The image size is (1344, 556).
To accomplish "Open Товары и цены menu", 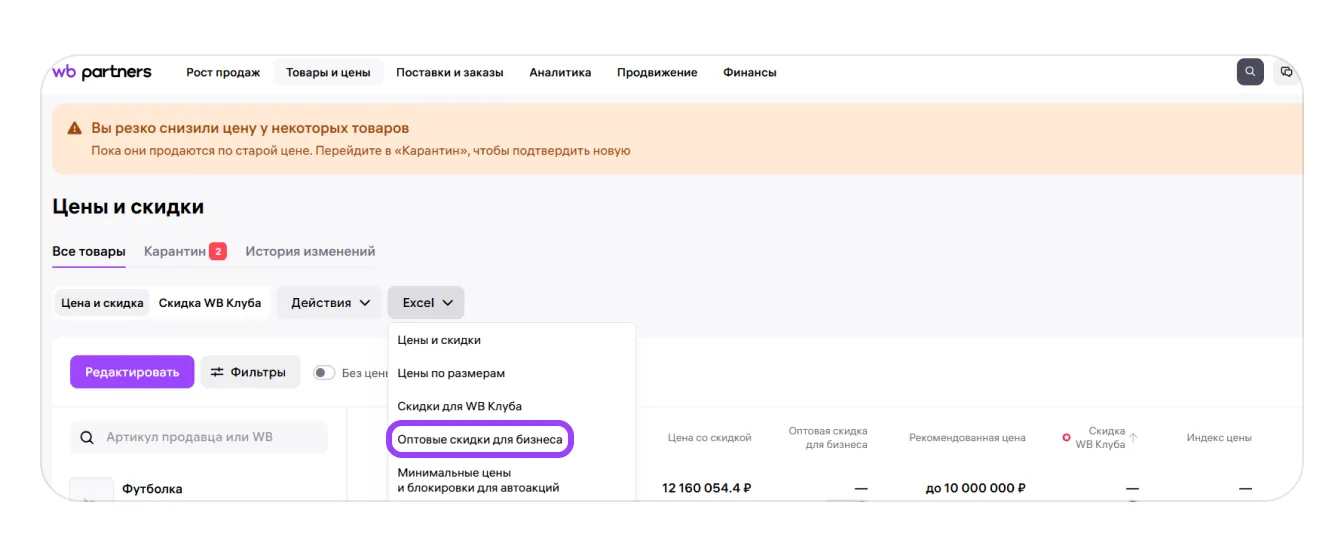I will click(328, 72).
